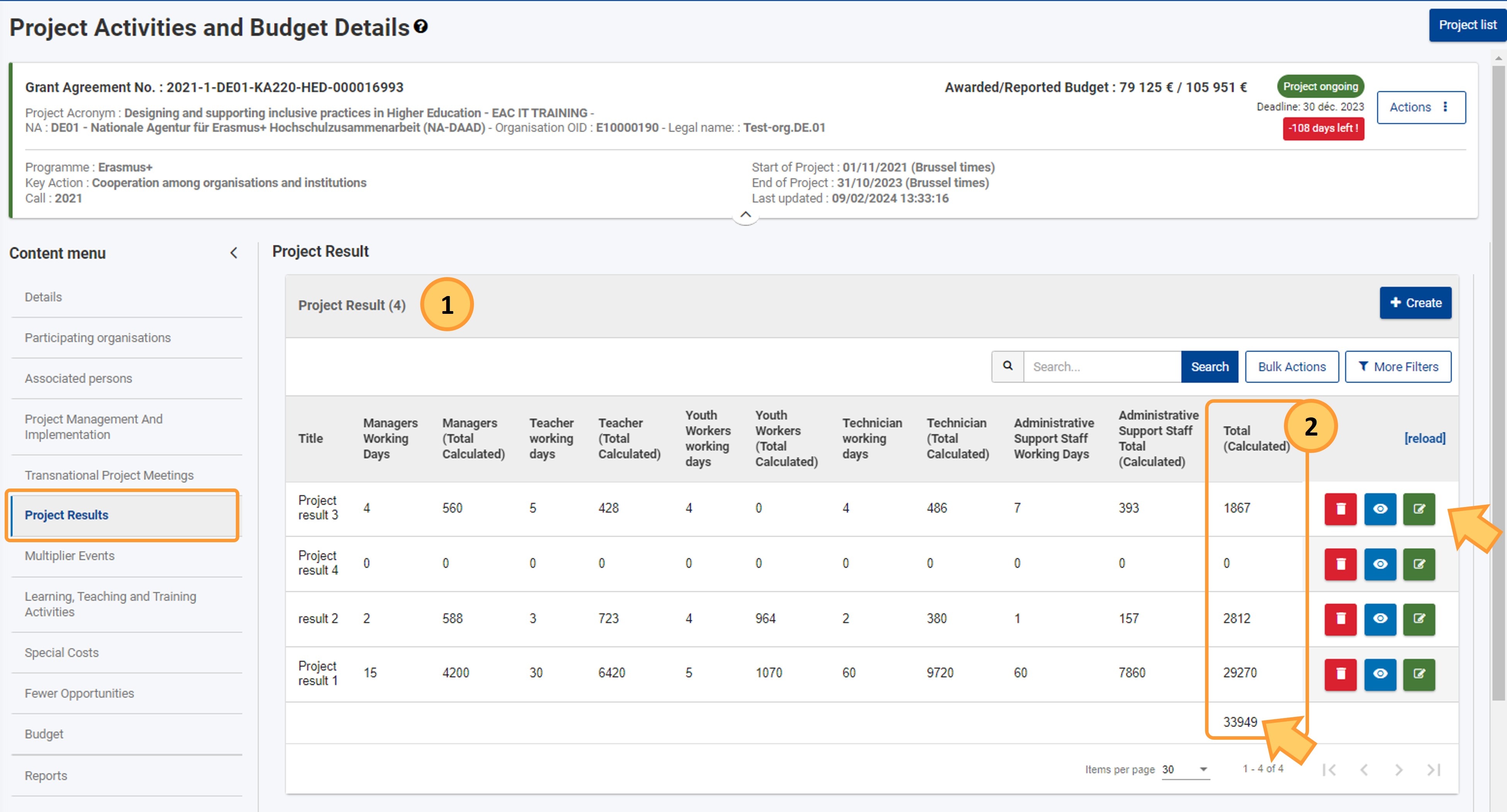Viewport: 1507px width, 812px height.
Task: Collapse the Content menu sidebar
Action: (x=234, y=253)
